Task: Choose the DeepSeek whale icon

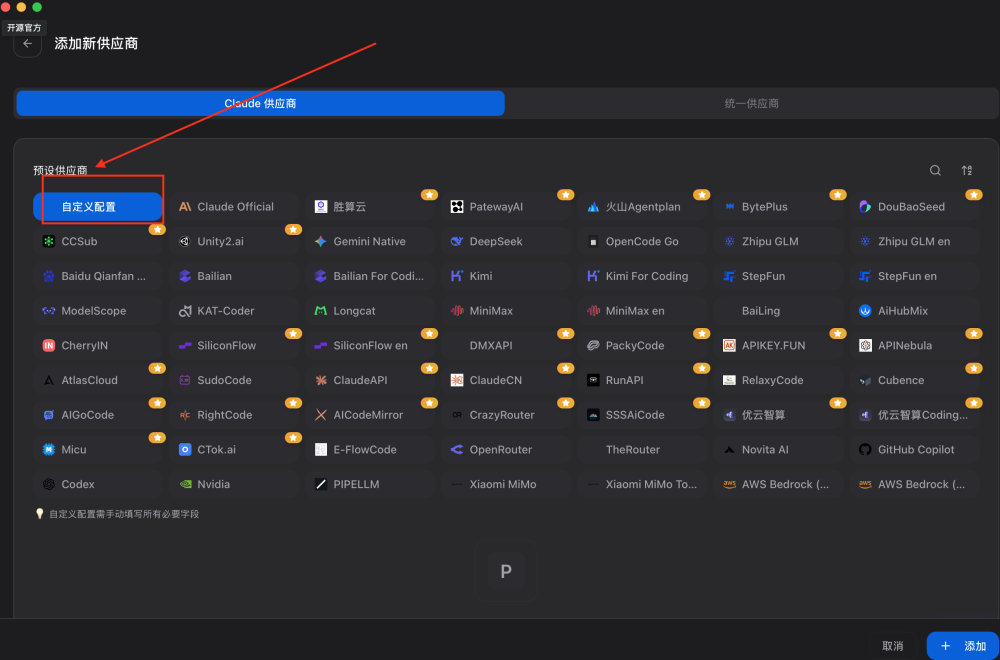Action: coord(457,242)
